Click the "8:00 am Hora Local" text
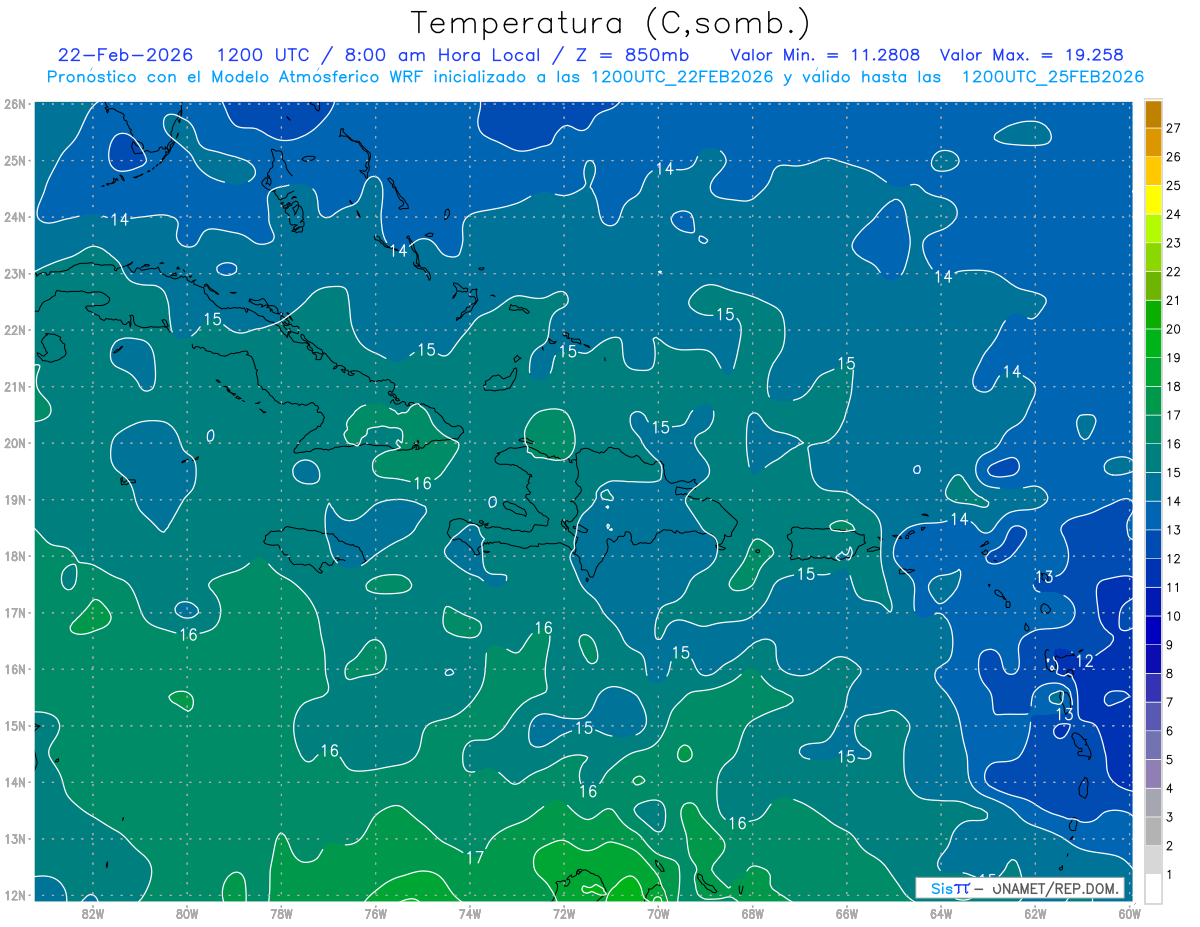The height and width of the screenshot is (927, 1200). click(437, 55)
